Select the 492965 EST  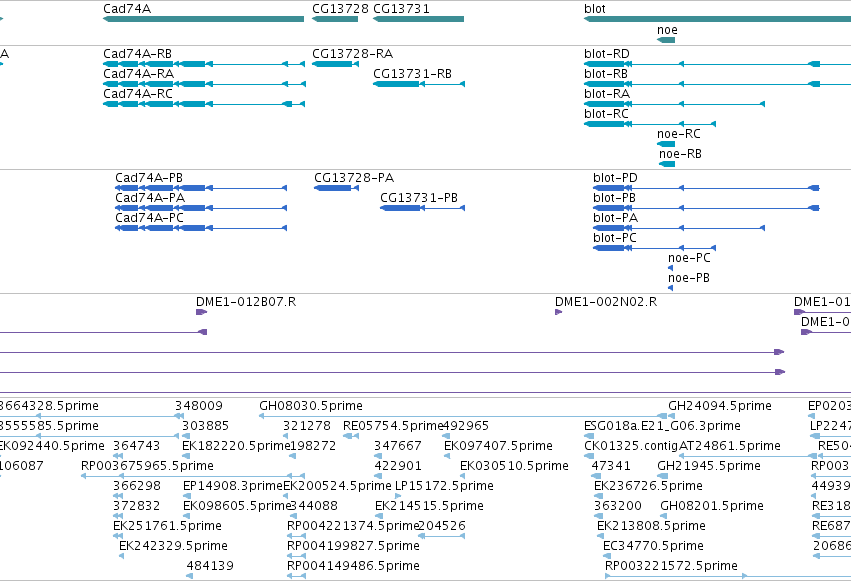pyautogui.click(x=446, y=436)
